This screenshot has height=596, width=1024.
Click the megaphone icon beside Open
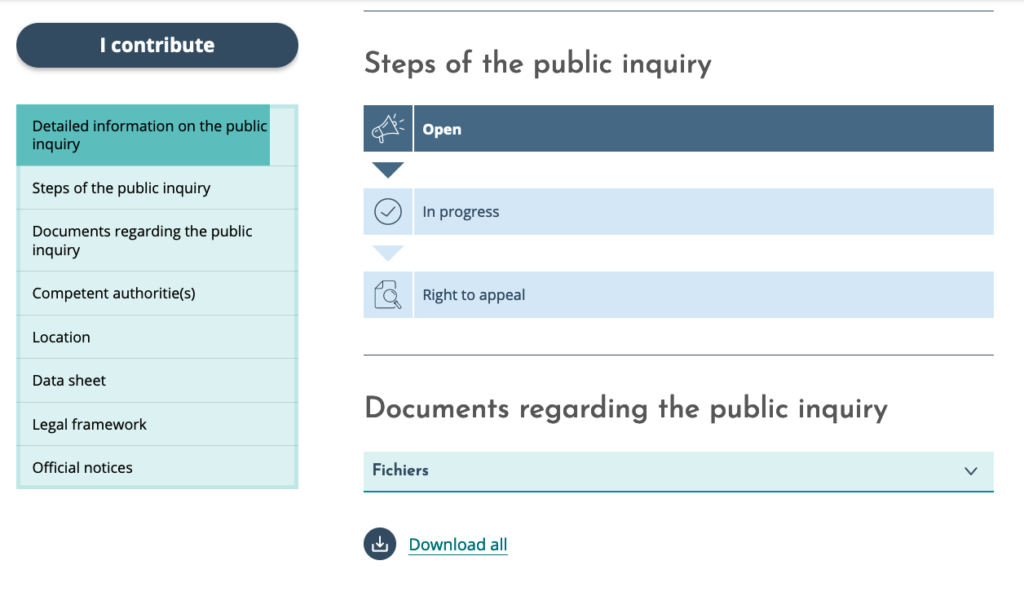(388, 129)
